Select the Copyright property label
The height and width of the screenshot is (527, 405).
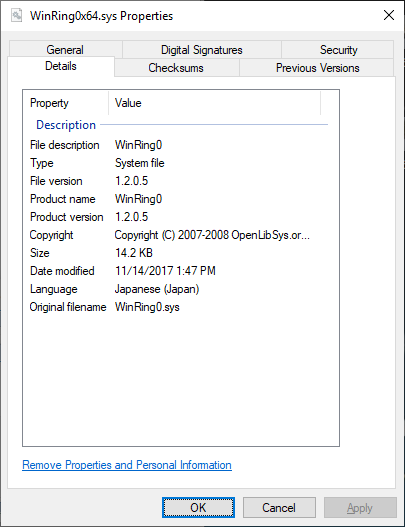click(51, 235)
